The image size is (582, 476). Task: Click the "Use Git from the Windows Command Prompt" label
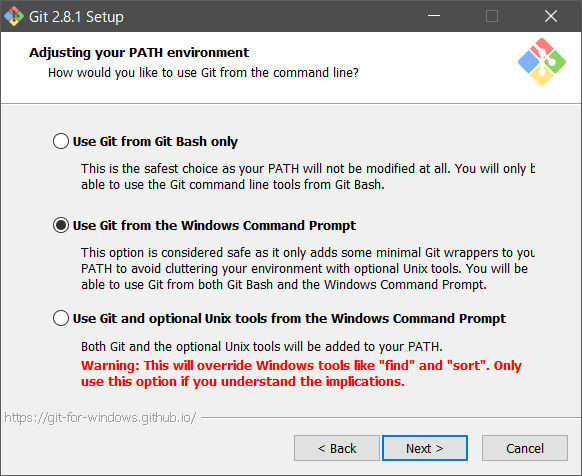pos(214,225)
